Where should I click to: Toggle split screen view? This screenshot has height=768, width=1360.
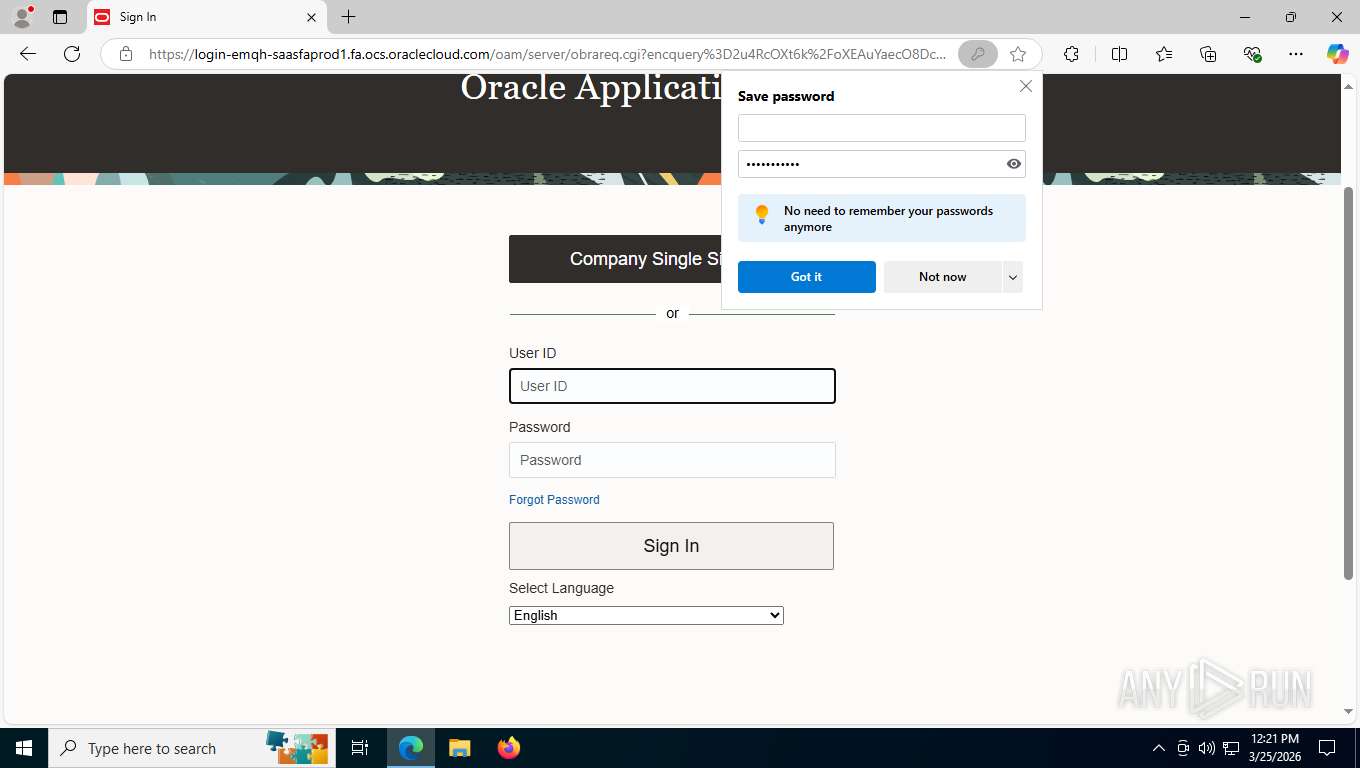coord(1119,54)
